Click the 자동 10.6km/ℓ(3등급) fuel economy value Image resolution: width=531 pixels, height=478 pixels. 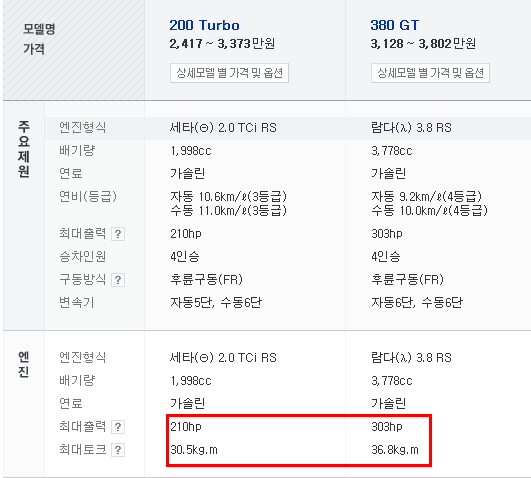(x=229, y=196)
